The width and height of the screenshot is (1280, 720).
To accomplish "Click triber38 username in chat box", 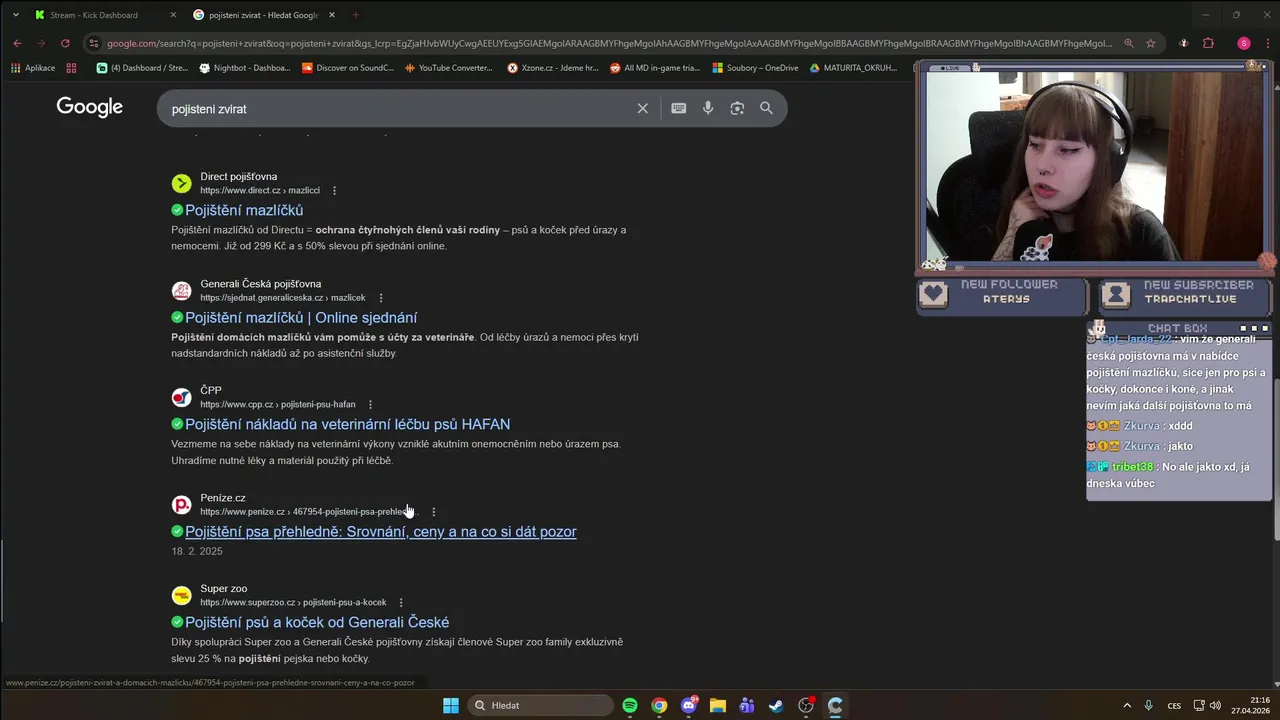I will click(1132, 467).
